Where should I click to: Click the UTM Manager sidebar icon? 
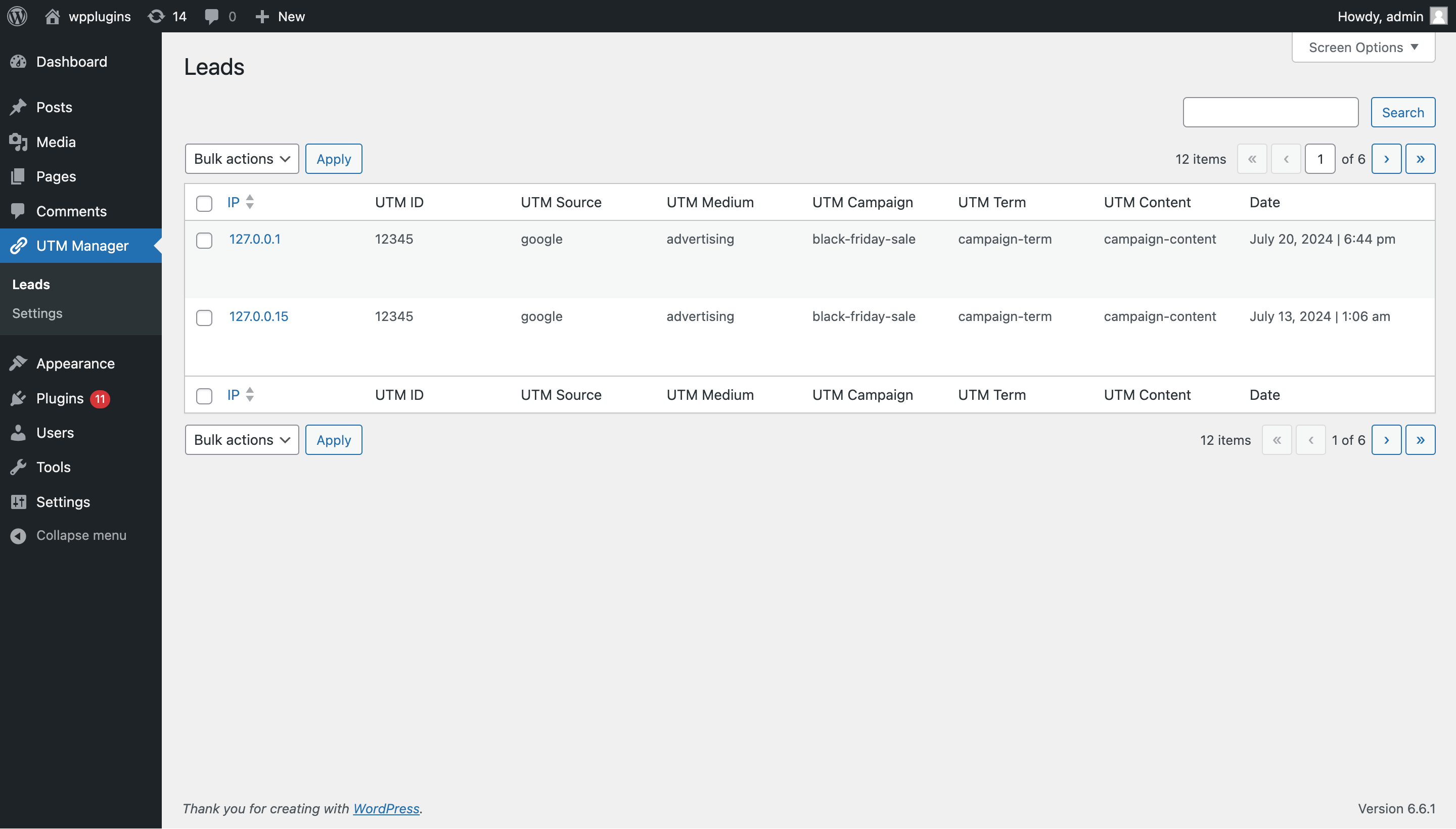point(18,245)
